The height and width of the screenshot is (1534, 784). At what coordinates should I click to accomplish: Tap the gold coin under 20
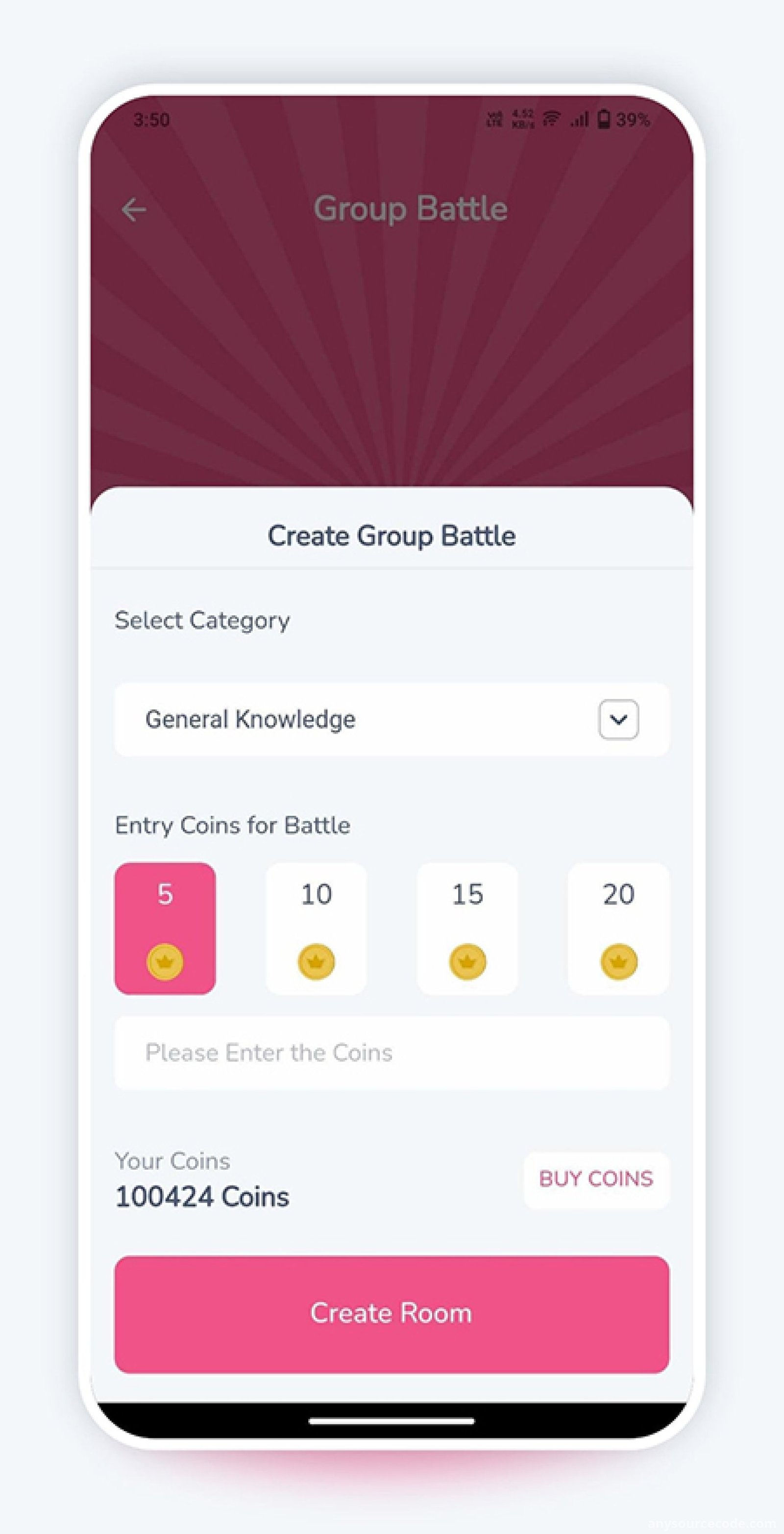619,961
